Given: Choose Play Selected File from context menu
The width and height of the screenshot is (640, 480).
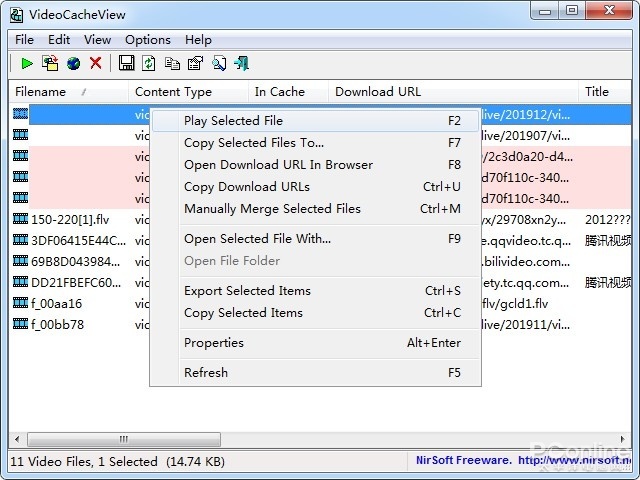Looking at the screenshot, I should [x=233, y=121].
